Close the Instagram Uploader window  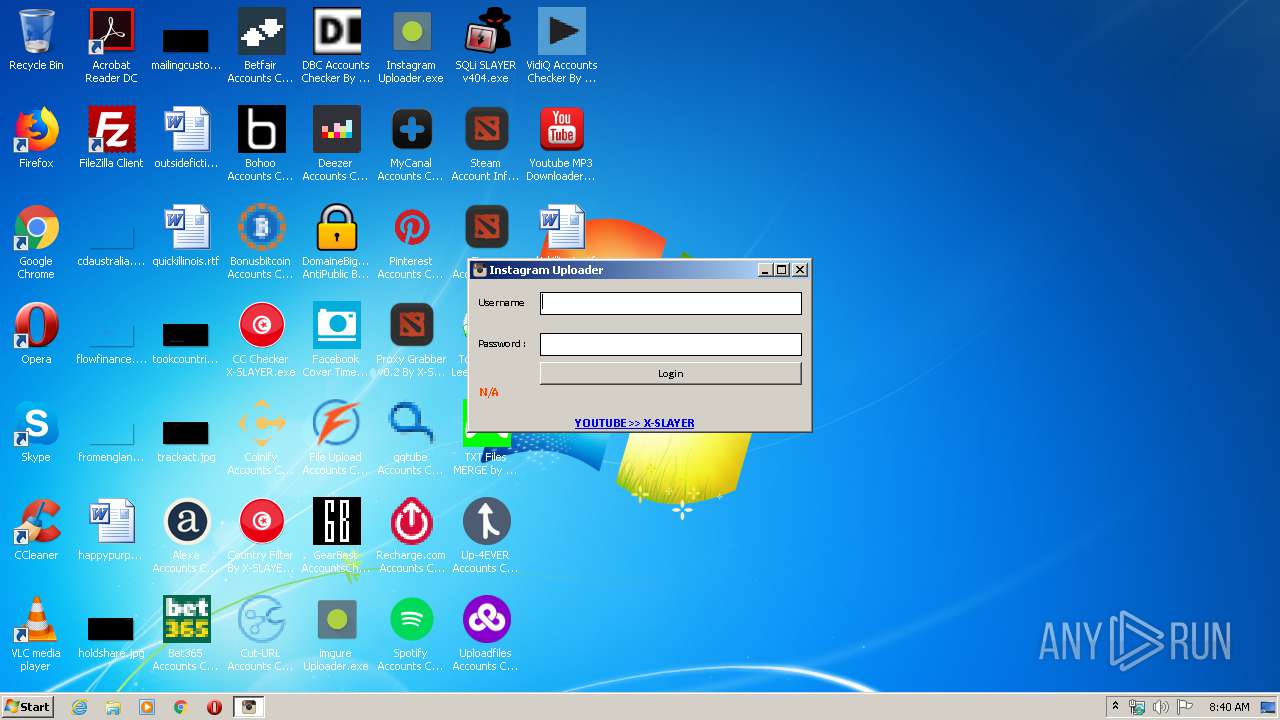click(800, 270)
